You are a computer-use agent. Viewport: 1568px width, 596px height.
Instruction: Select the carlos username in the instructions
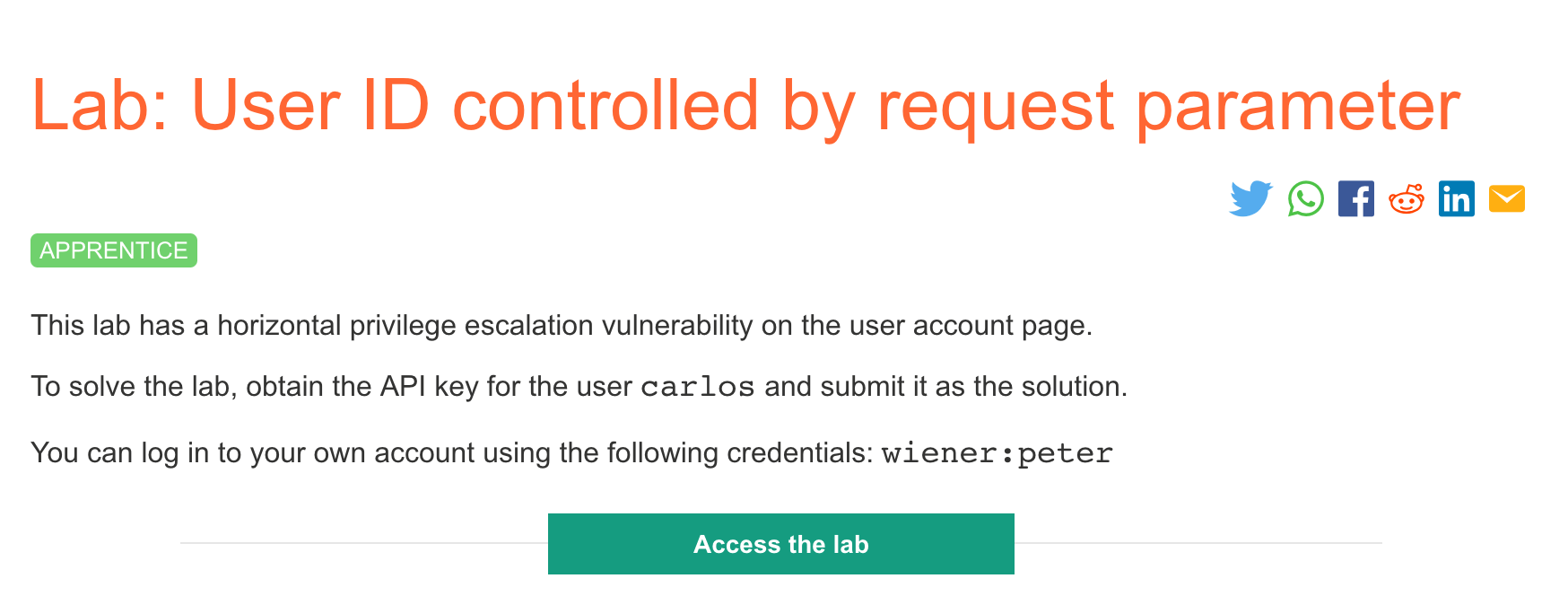[x=697, y=386]
